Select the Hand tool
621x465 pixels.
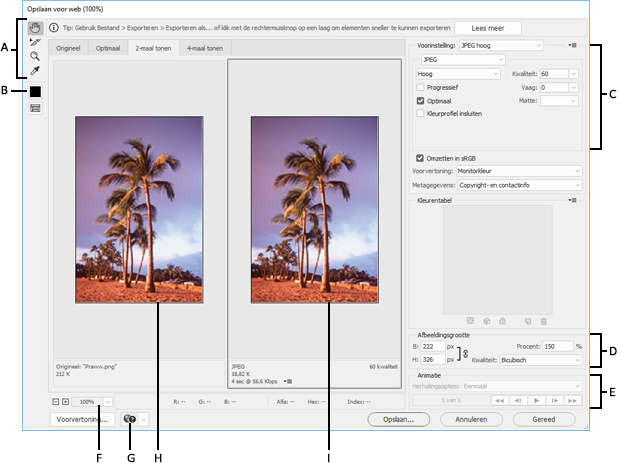(35, 29)
